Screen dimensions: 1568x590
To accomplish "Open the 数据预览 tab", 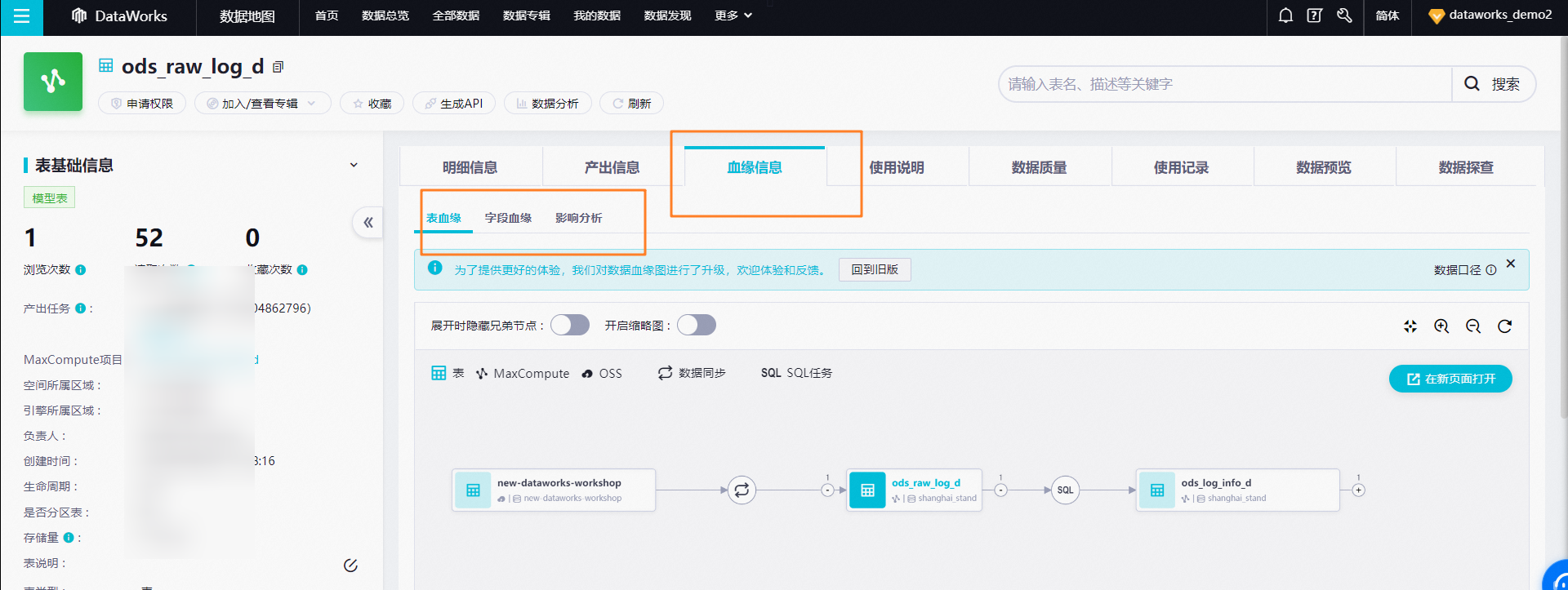I will point(1324,167).
